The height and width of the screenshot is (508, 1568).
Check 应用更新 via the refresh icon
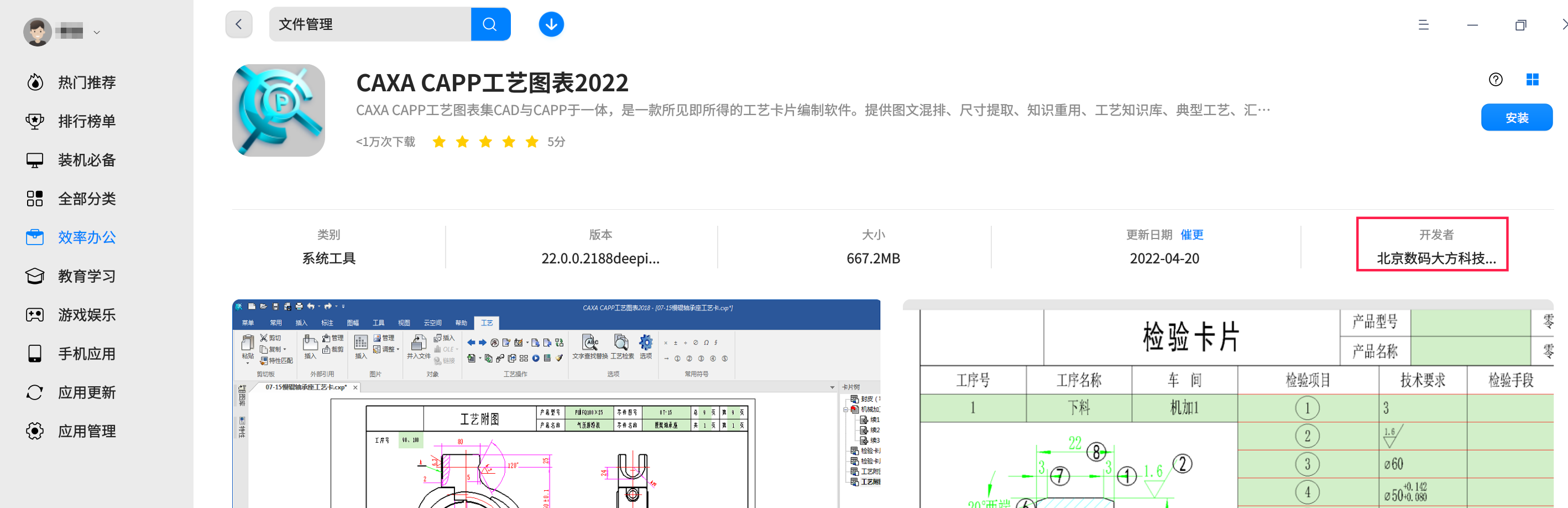[x=35, y=392]
